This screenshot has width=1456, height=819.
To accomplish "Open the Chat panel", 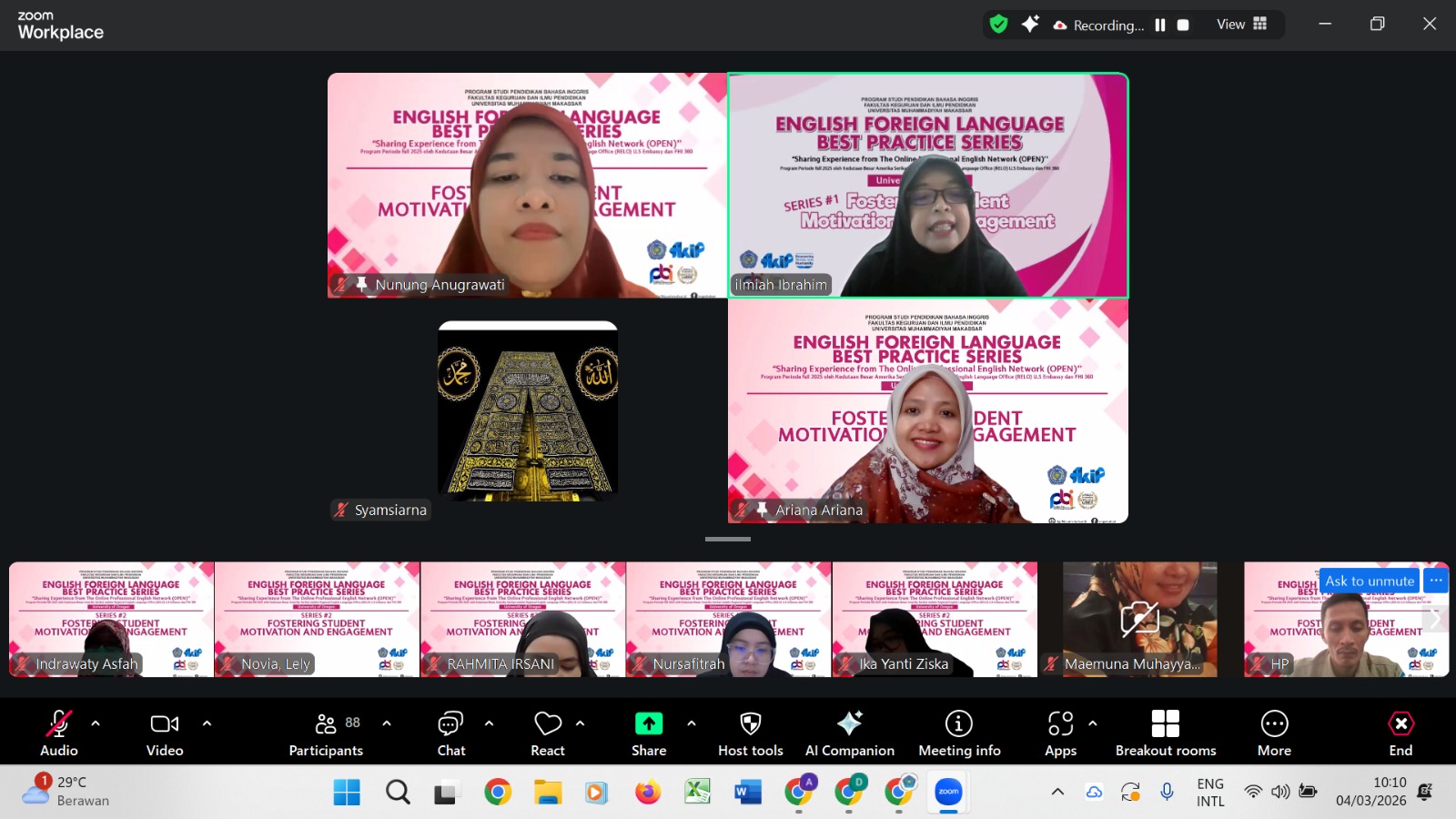I will click(x=450, y=733).
